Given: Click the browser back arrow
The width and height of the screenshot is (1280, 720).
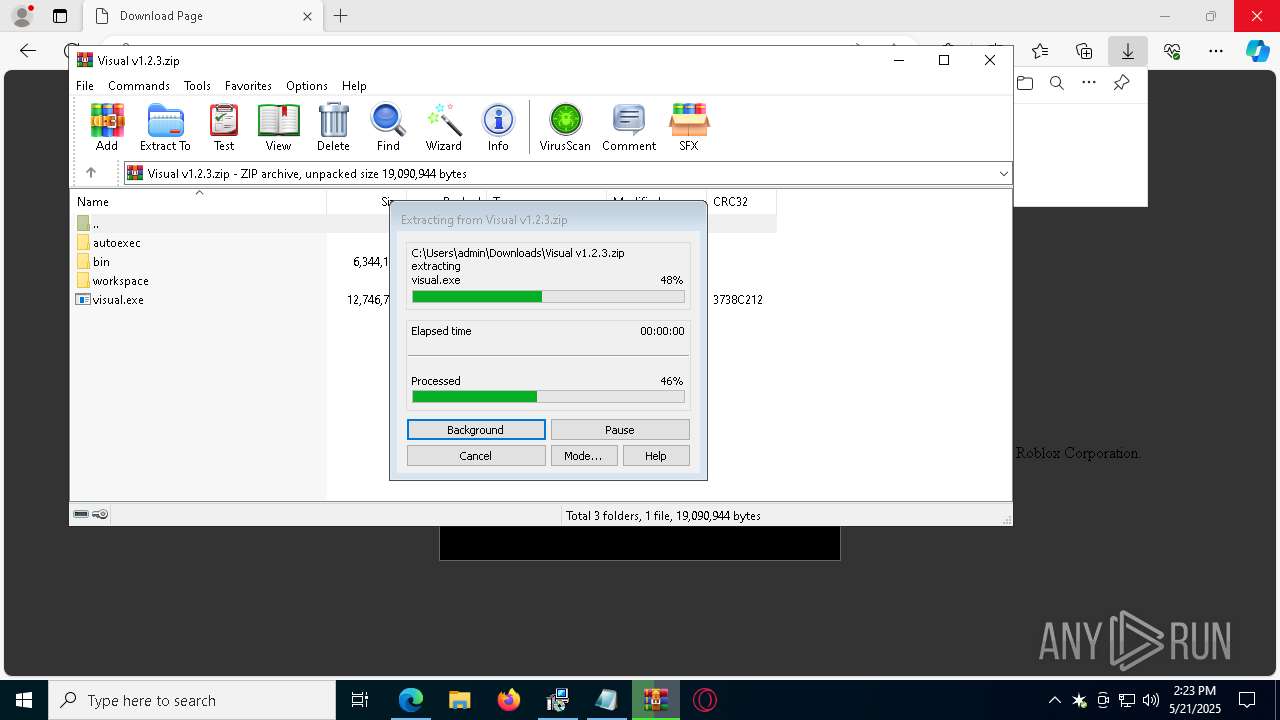Looking at the screenshot, I should point(28,51).
